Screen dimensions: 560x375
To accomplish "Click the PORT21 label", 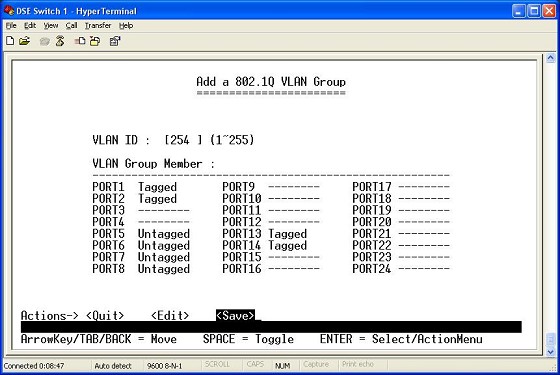I will click(372, 234).
